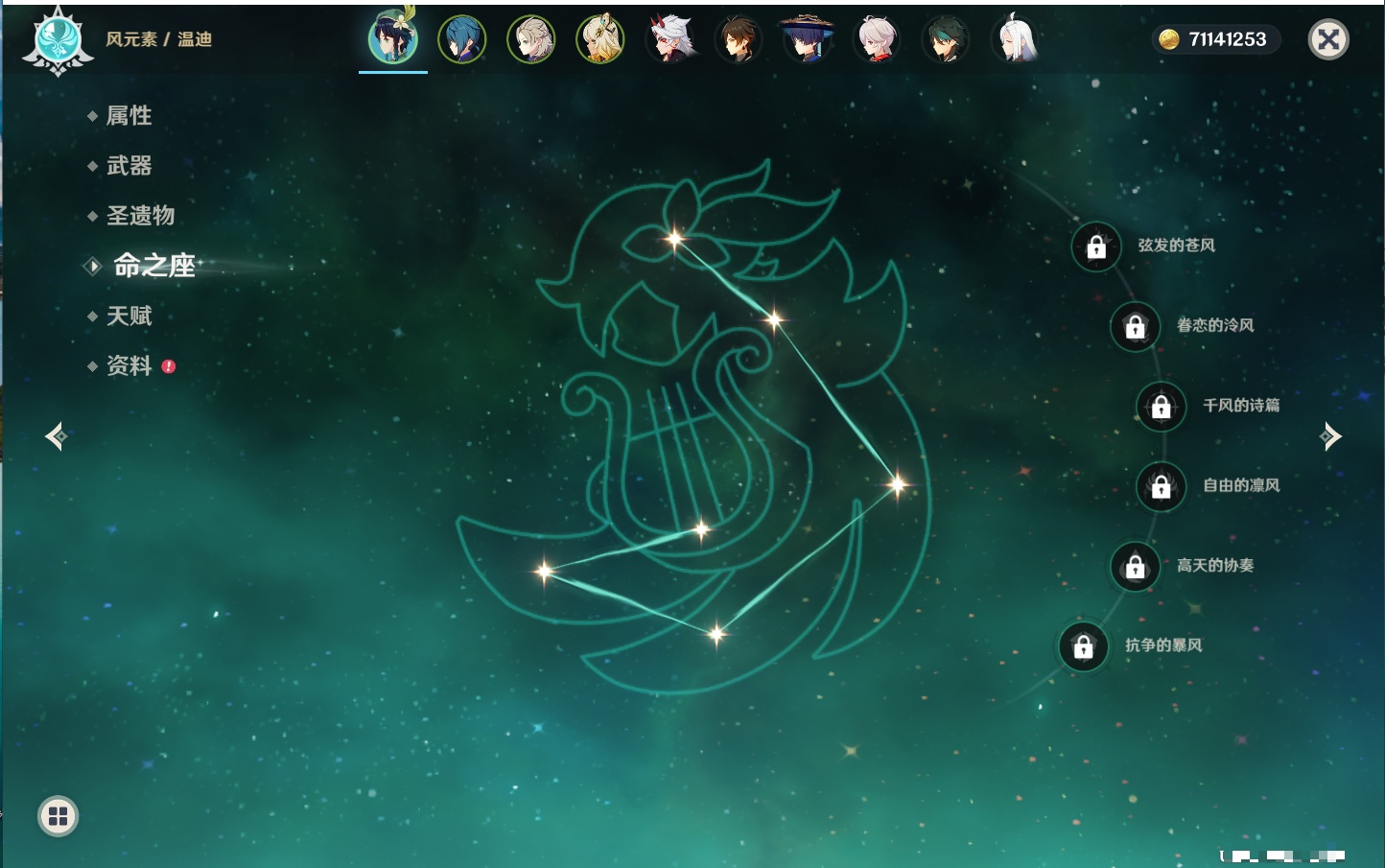Open the 武器 weapon tab
This screenshot has width=1385, height=868.
pyautogui.click(x=129, y=166)
